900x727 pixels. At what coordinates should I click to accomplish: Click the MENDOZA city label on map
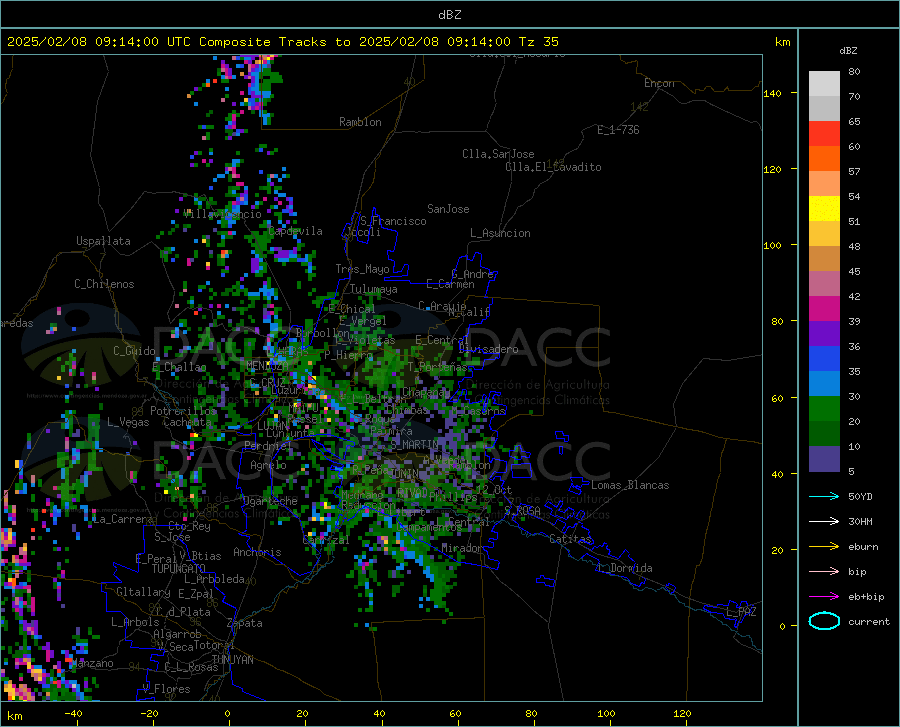coord(267,366)
